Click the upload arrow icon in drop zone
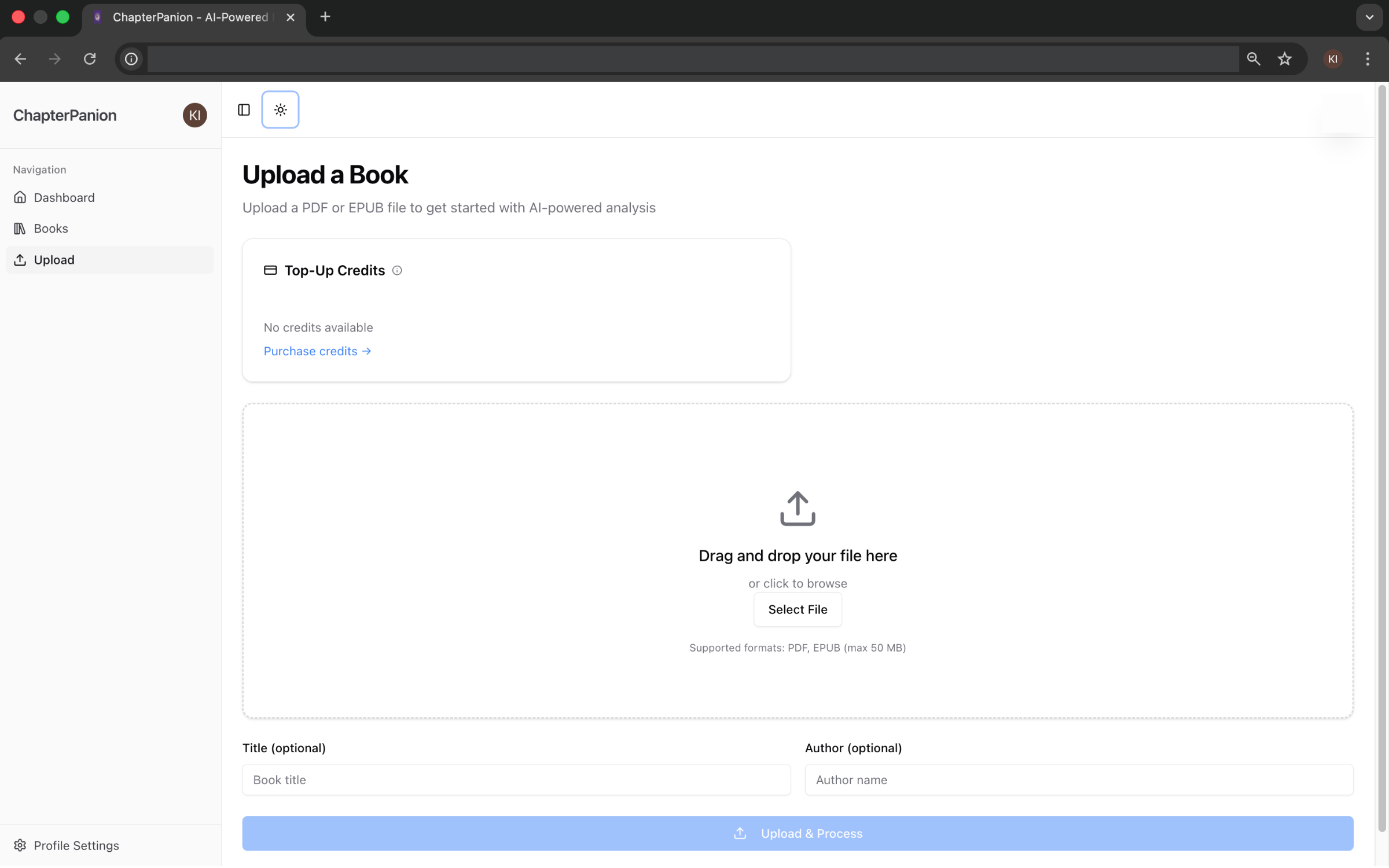Screen dimensions: 1389x868 point(797,509)
